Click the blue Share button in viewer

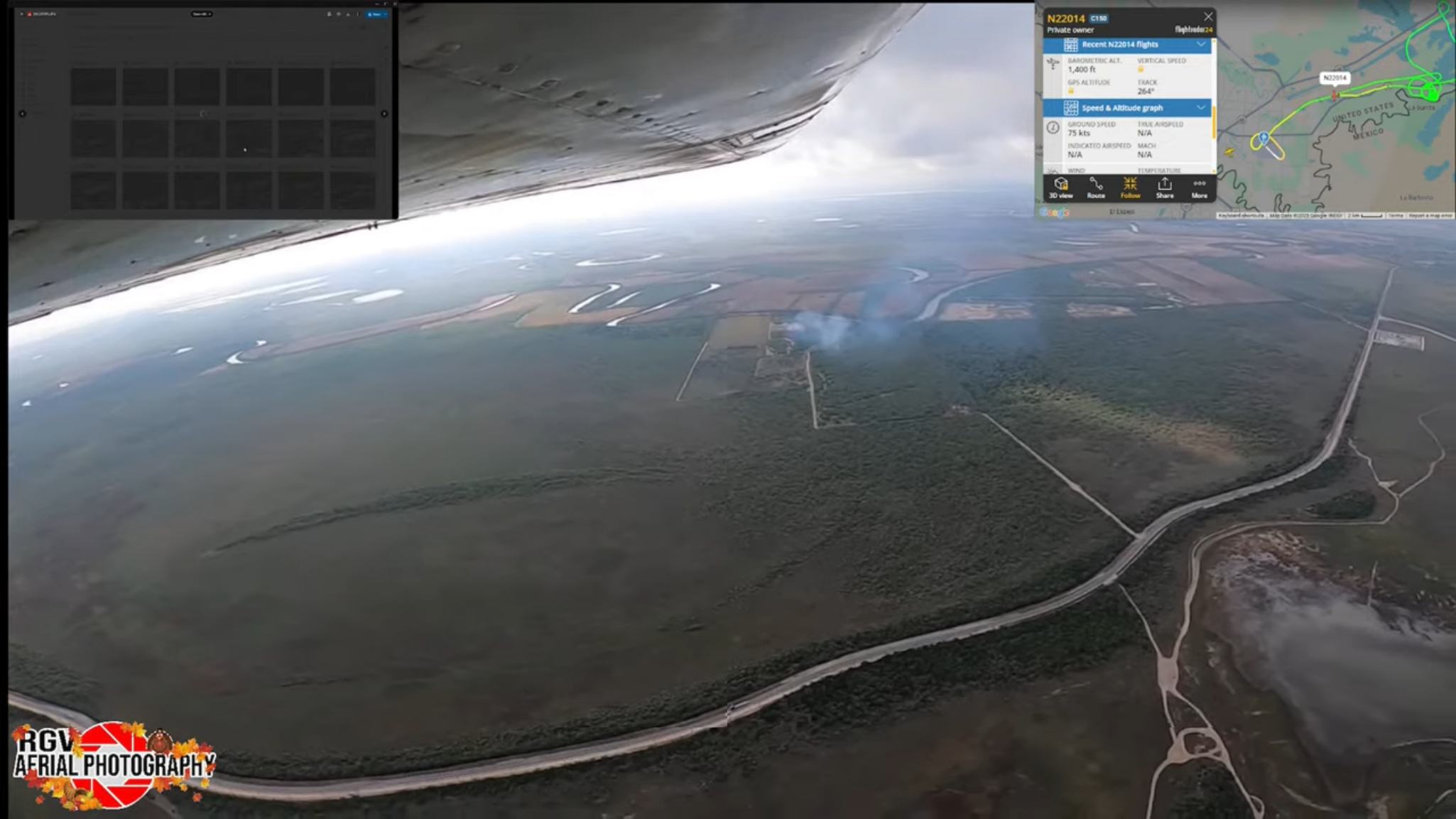[374, 14]
